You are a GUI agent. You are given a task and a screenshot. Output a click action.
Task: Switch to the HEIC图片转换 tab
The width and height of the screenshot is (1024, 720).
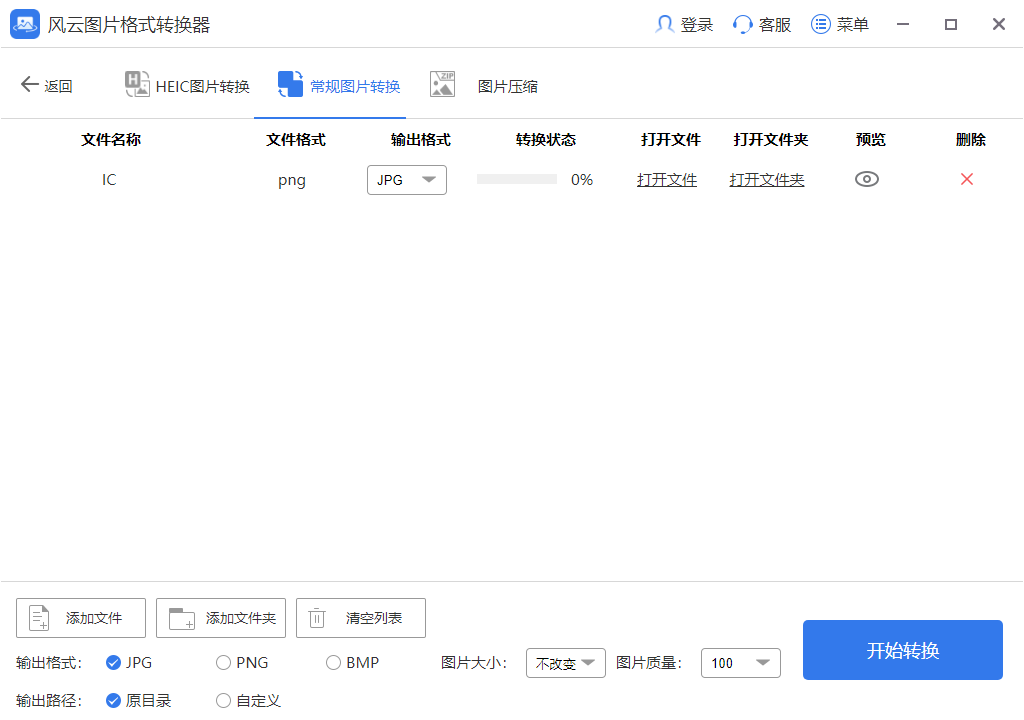pos(188,84)
